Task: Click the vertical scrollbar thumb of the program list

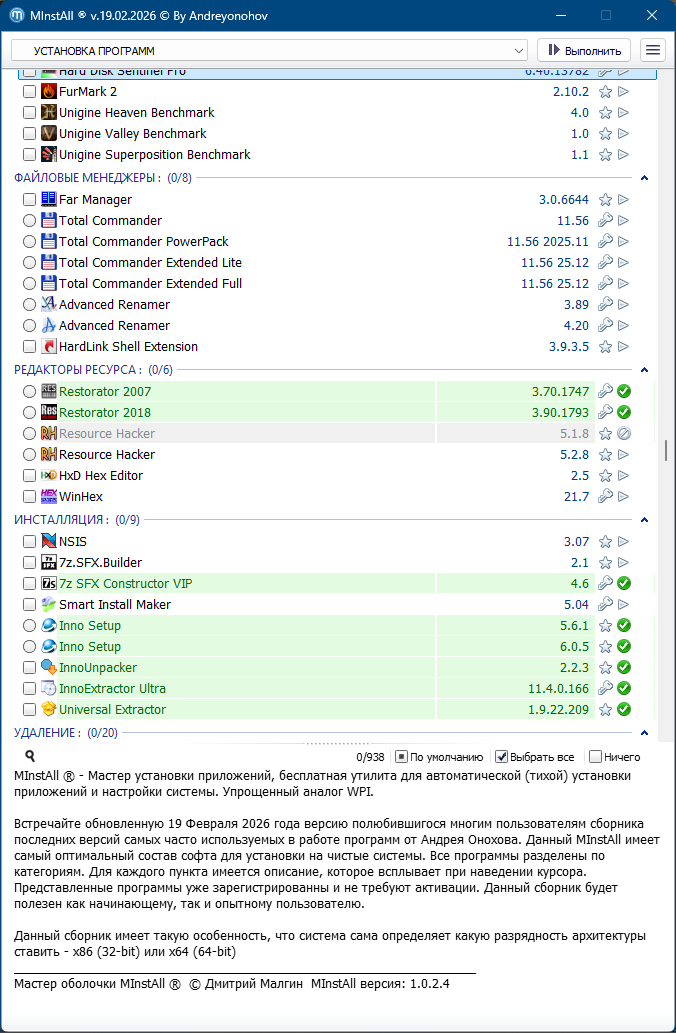Action: pyautogui.click(x=665, y=451)
